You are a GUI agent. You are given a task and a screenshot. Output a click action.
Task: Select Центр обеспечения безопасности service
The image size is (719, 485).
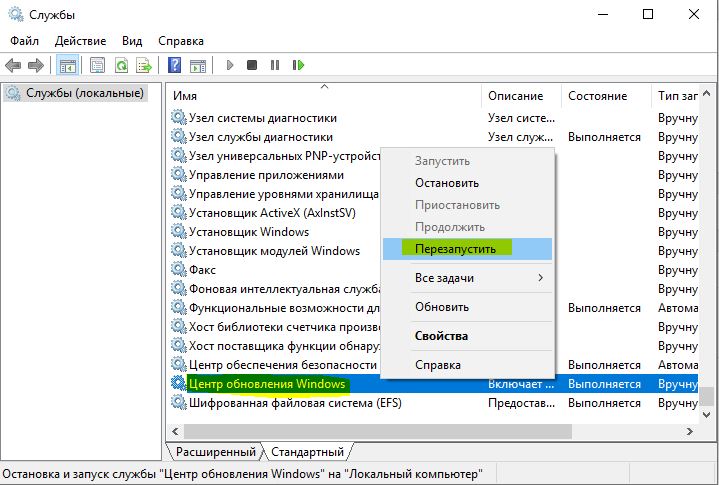[283, 365]
